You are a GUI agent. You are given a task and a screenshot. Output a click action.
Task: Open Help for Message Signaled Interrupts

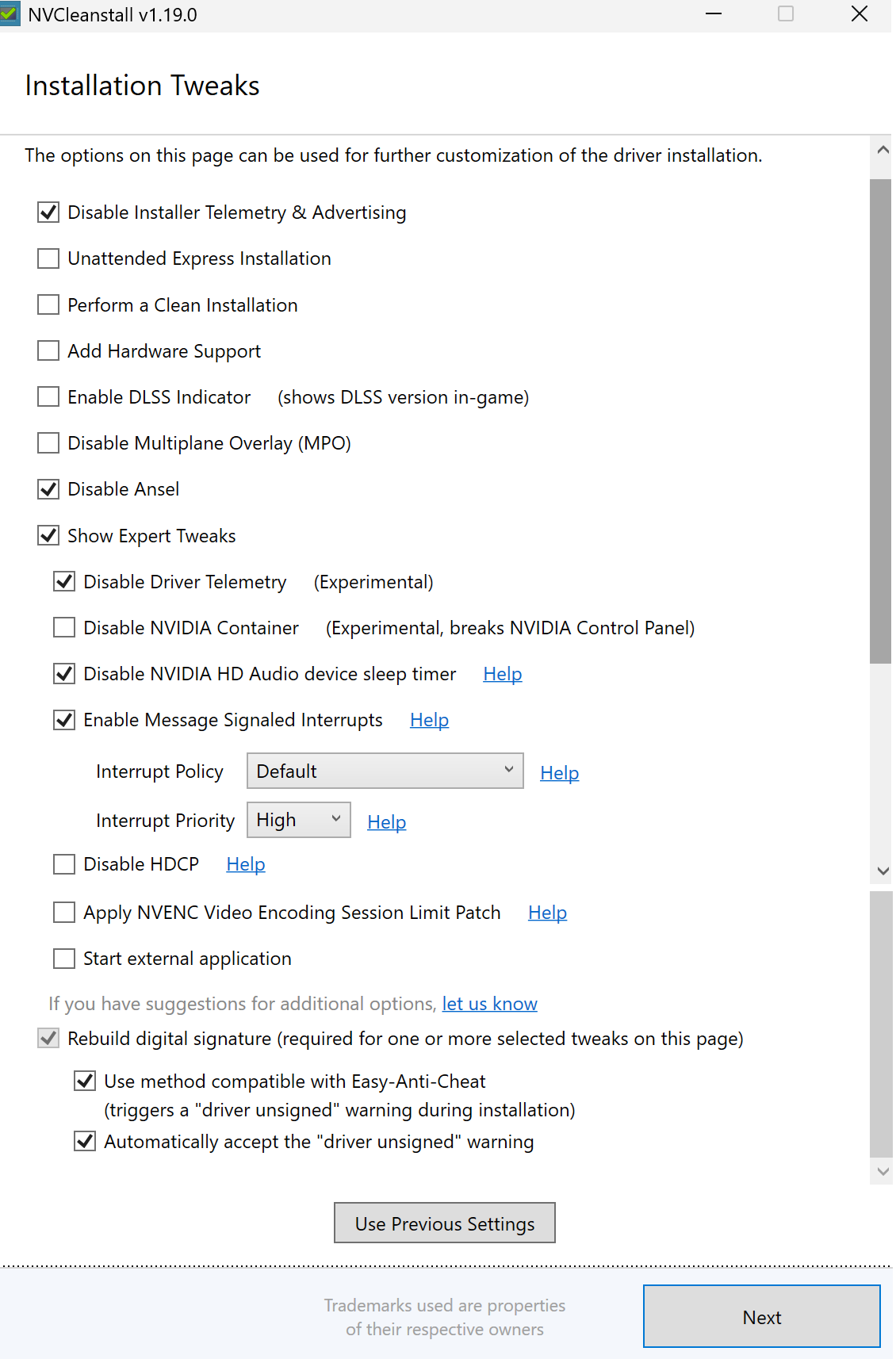coord(430,720)
